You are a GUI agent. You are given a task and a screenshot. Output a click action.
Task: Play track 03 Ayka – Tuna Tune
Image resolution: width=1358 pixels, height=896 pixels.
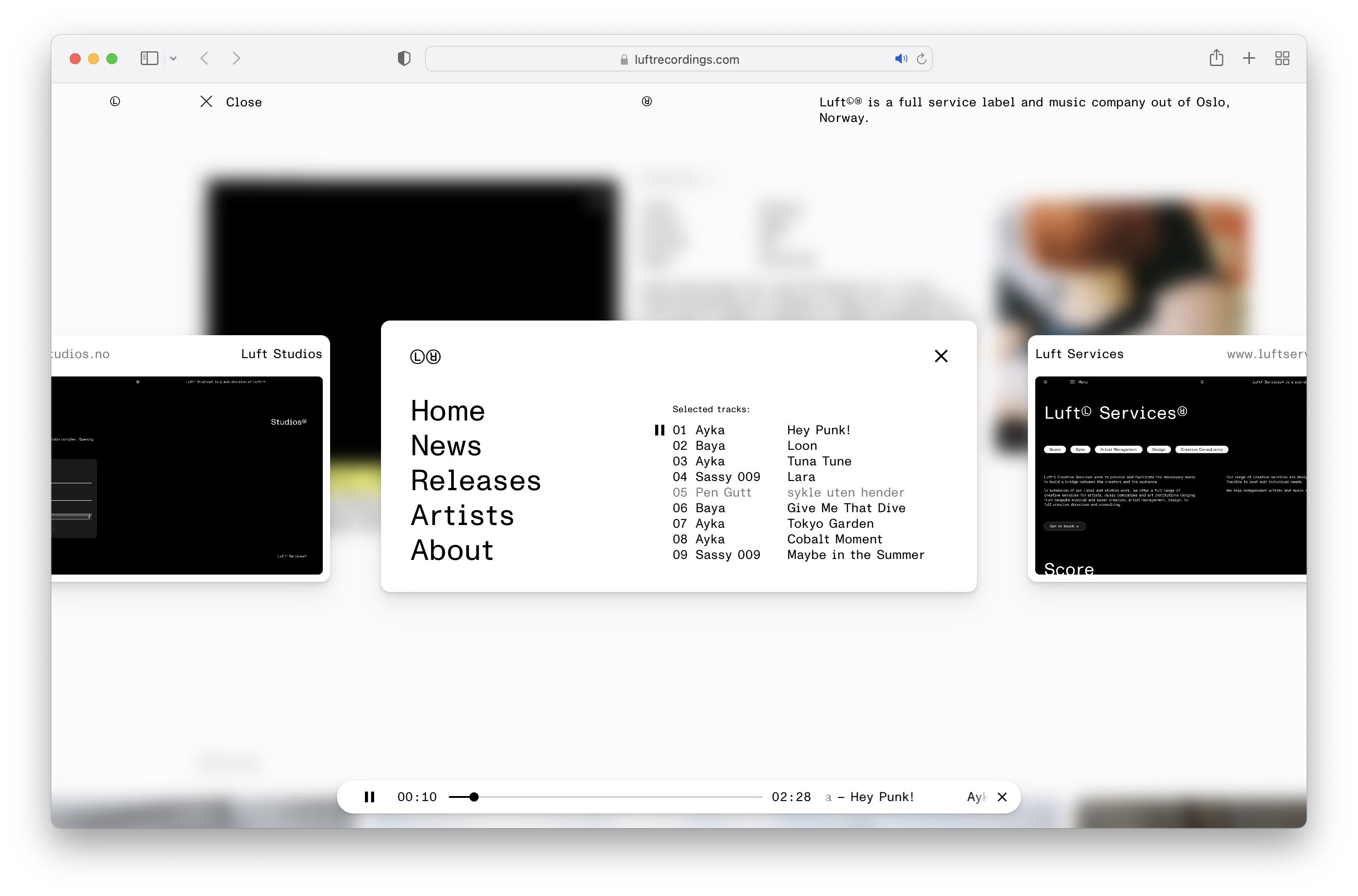click(x=798, y=461)
